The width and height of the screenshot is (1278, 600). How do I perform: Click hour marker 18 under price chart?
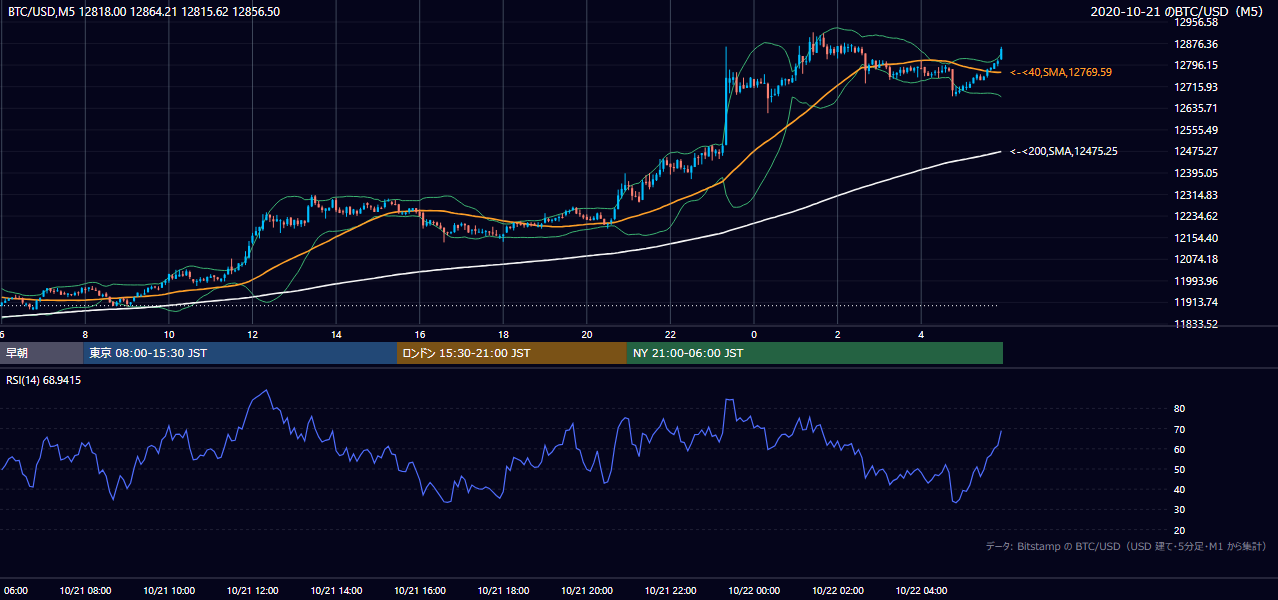point(503,334)
